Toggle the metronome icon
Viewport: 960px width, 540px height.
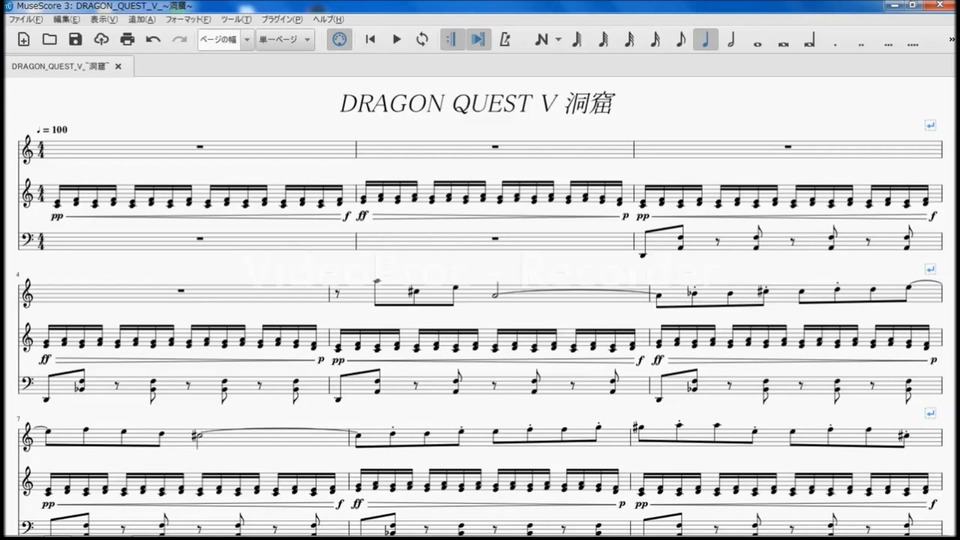(x=504, y=40)
